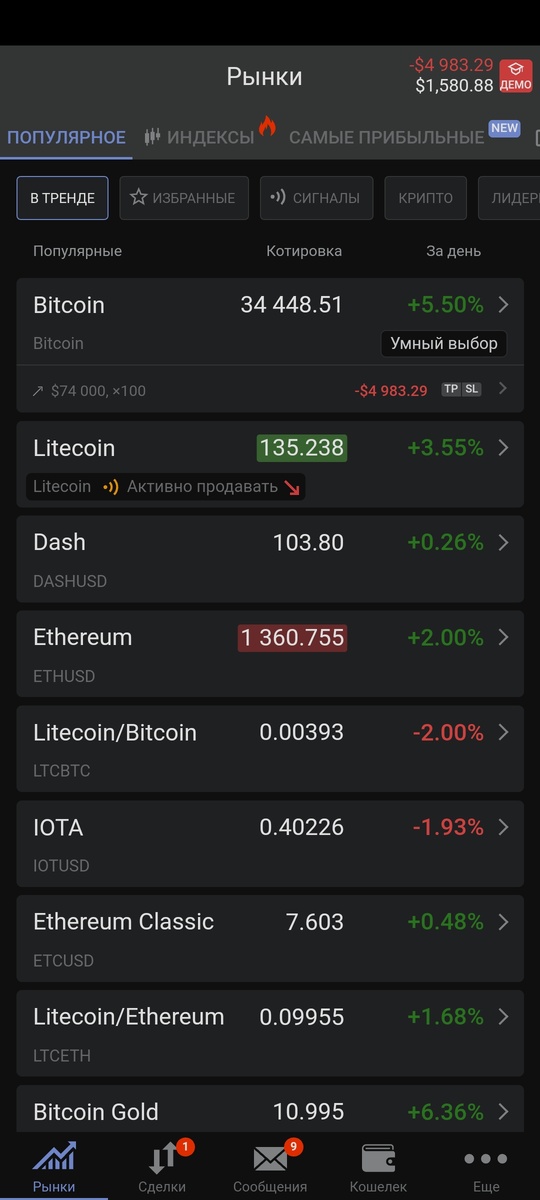Select the КРИПТО filter button
The image size is (540, 1200).
426,198
